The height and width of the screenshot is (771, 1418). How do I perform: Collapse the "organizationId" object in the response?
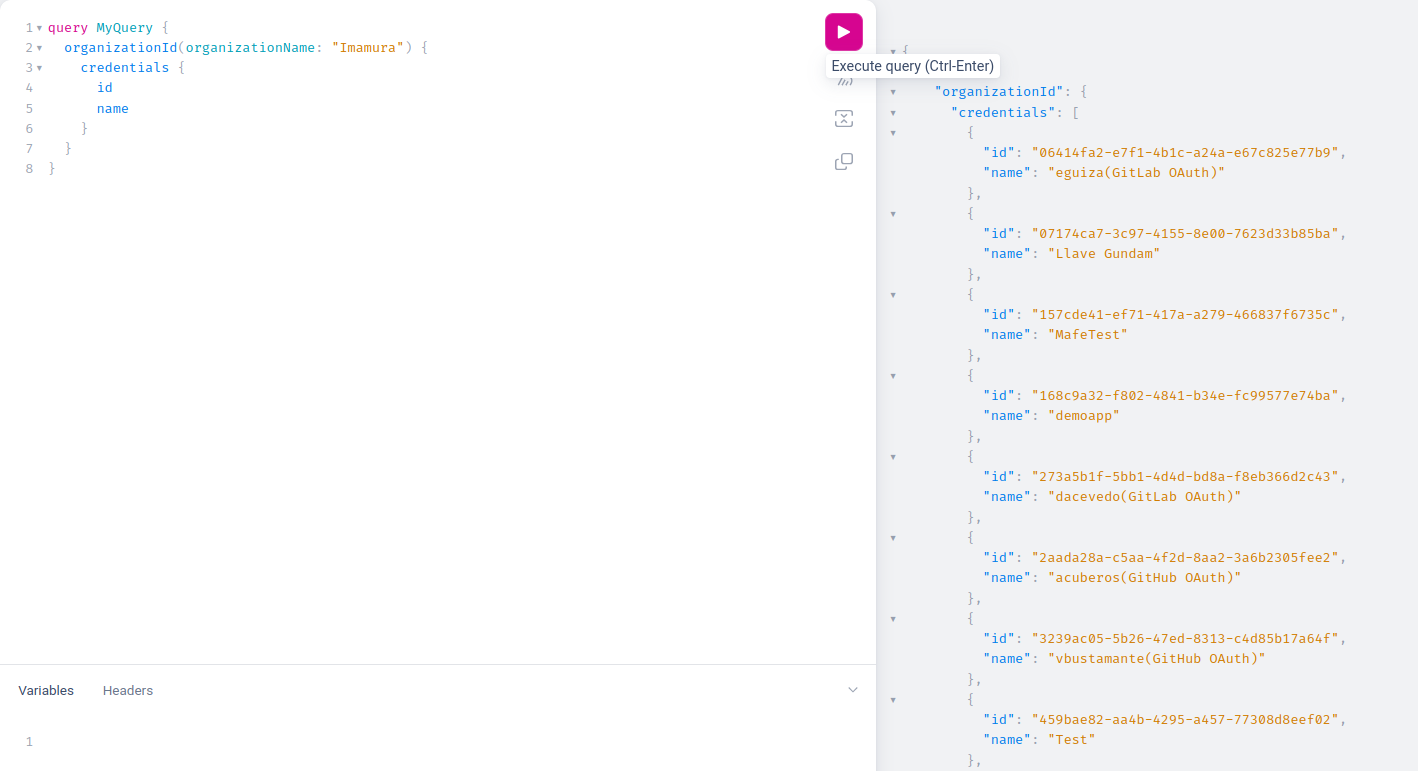point(893,92)
